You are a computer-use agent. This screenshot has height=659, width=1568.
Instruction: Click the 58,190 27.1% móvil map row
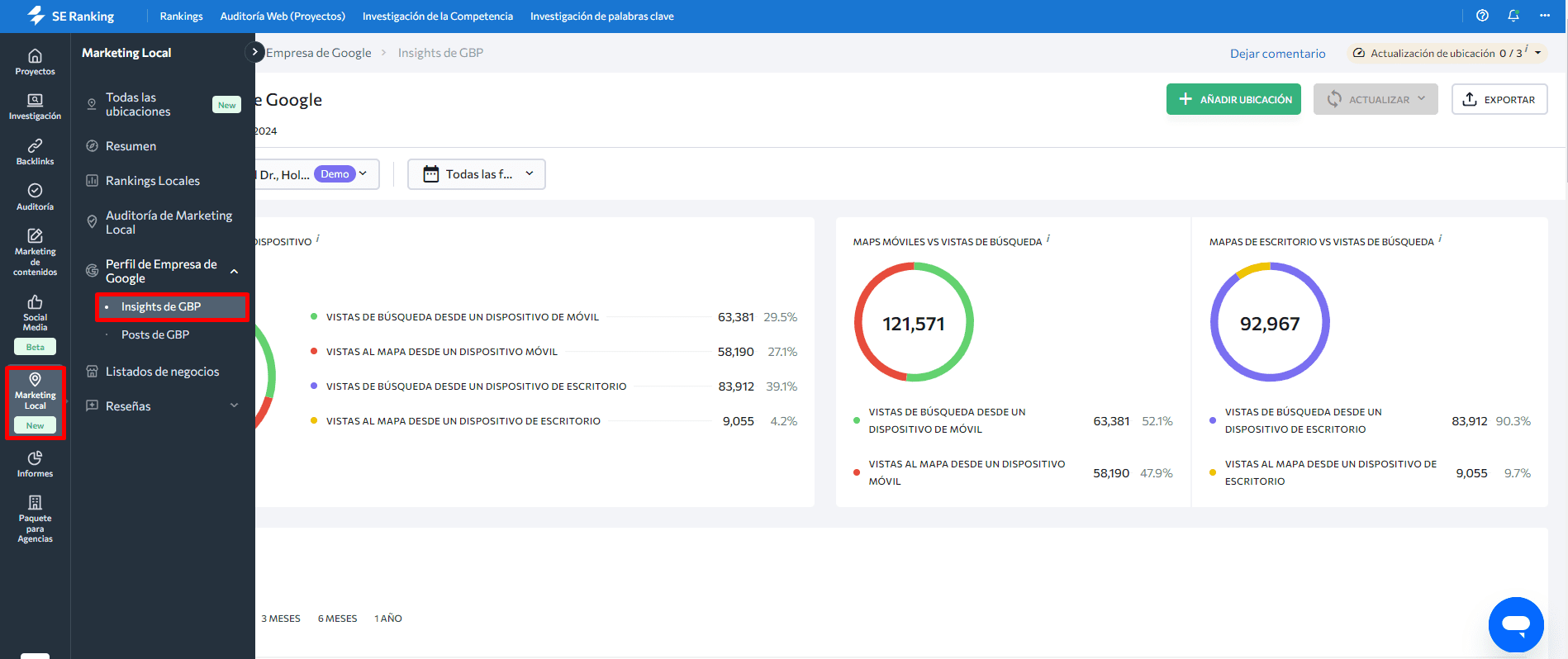(x=554, y=352)
